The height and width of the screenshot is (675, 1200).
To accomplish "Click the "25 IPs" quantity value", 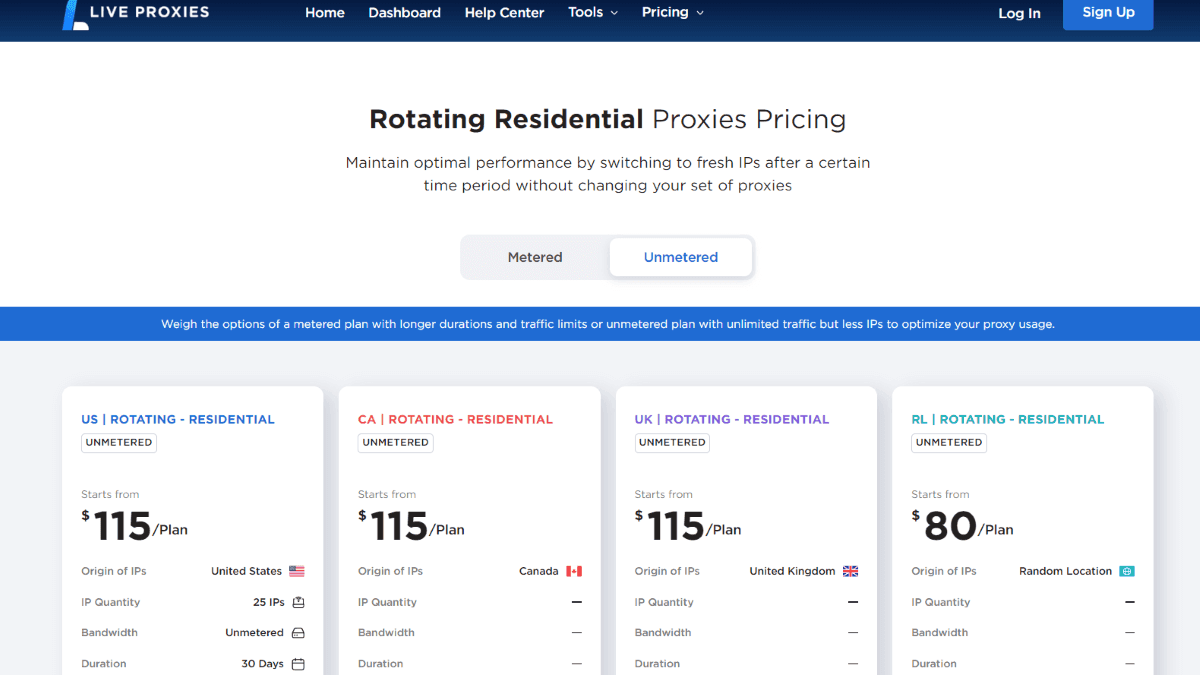I will pos(269,602).
